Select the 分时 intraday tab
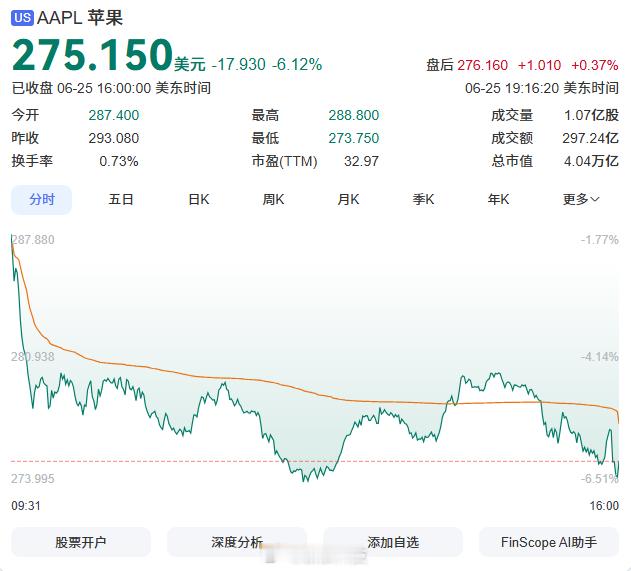The height and width of the screenshot is (571, 631). [x=41, y=200]
